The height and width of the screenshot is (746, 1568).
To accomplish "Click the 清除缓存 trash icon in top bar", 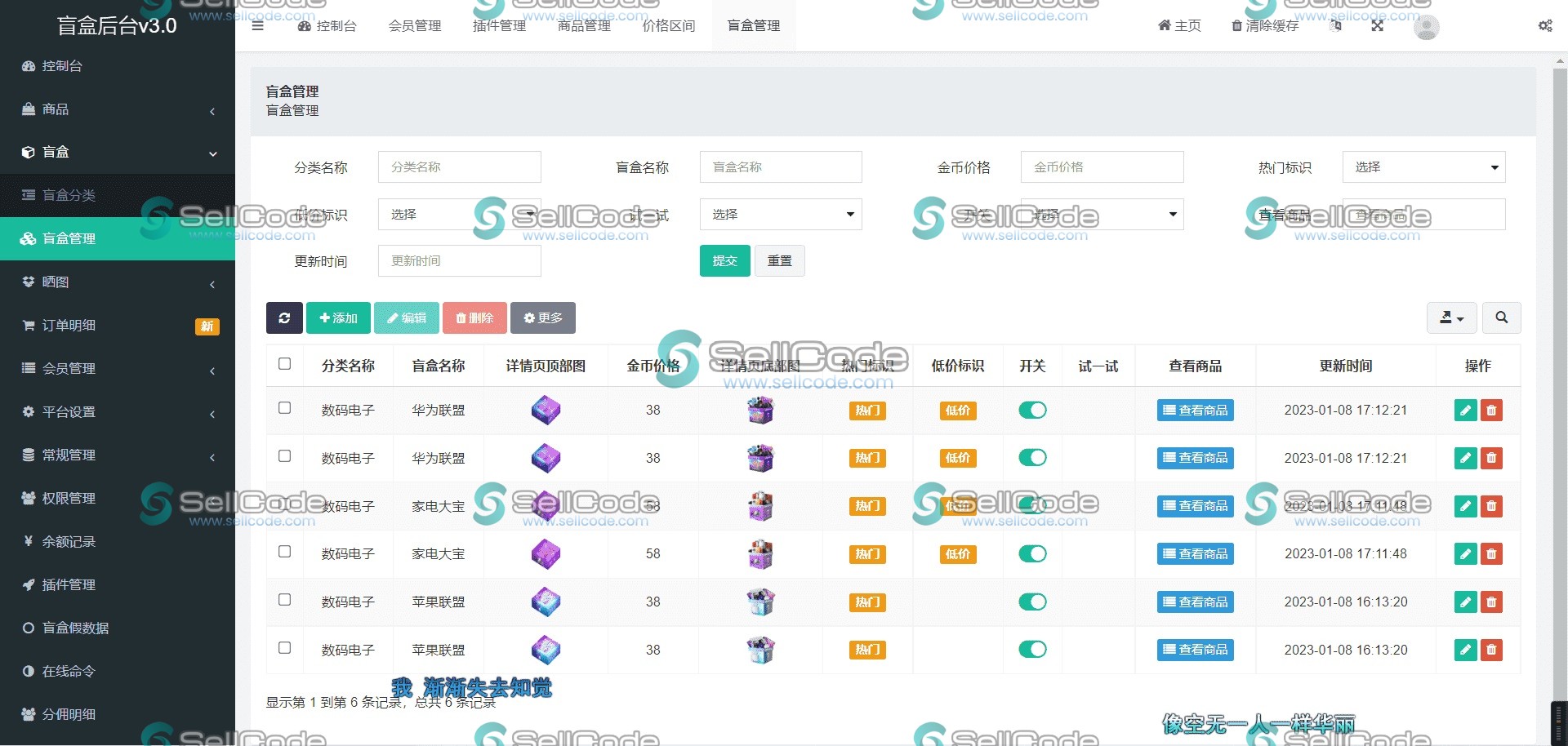I will coord(1237,25).
